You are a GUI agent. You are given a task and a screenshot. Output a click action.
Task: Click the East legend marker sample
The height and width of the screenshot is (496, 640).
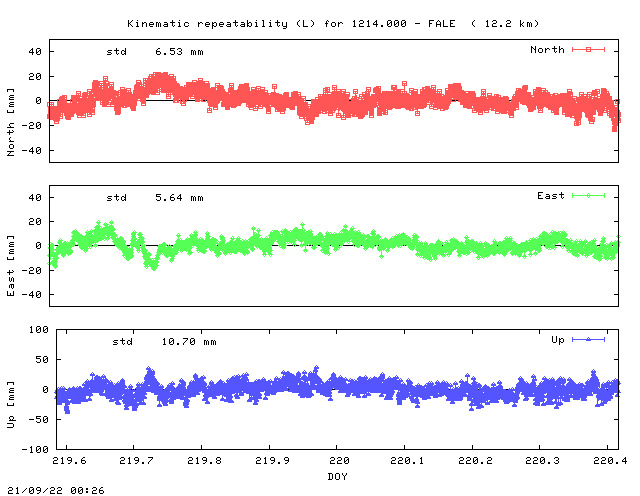(x=588, y=196)
